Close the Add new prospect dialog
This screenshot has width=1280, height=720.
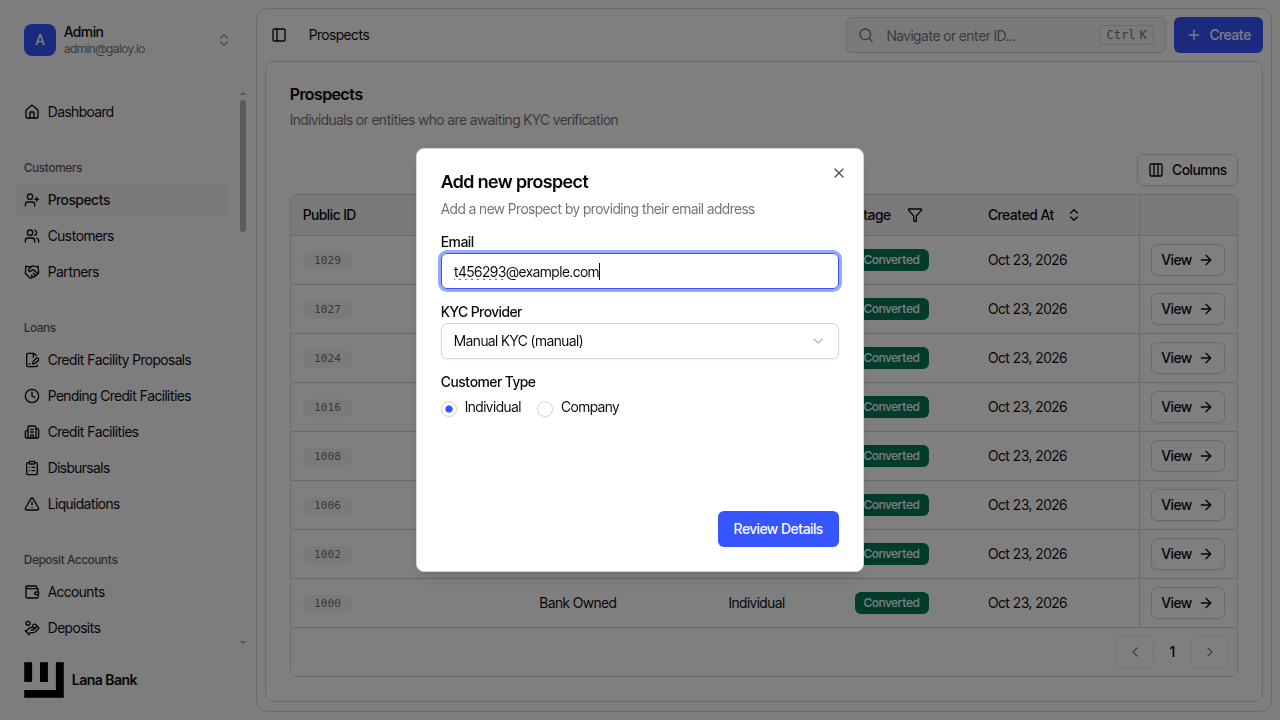click(x=839, y=173)
